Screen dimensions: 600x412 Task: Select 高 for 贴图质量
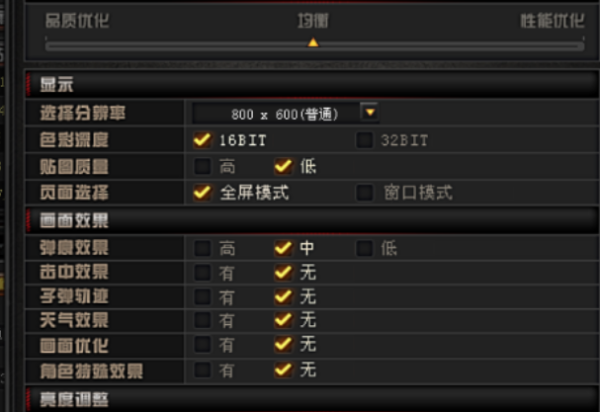click(x=202, y=166)
